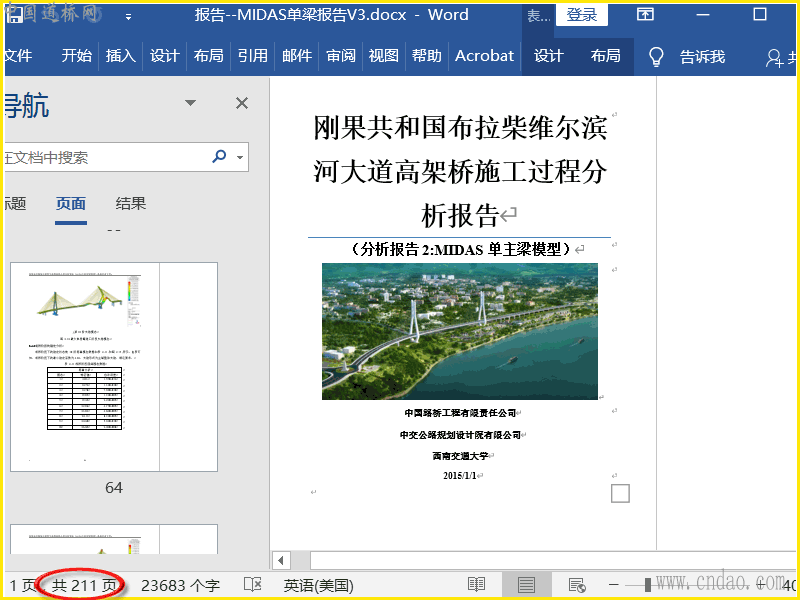The width and height of the screenshot is (800, 600).
Task: Open the 插入 ribbon tab
Action: [x=121, y=56]
